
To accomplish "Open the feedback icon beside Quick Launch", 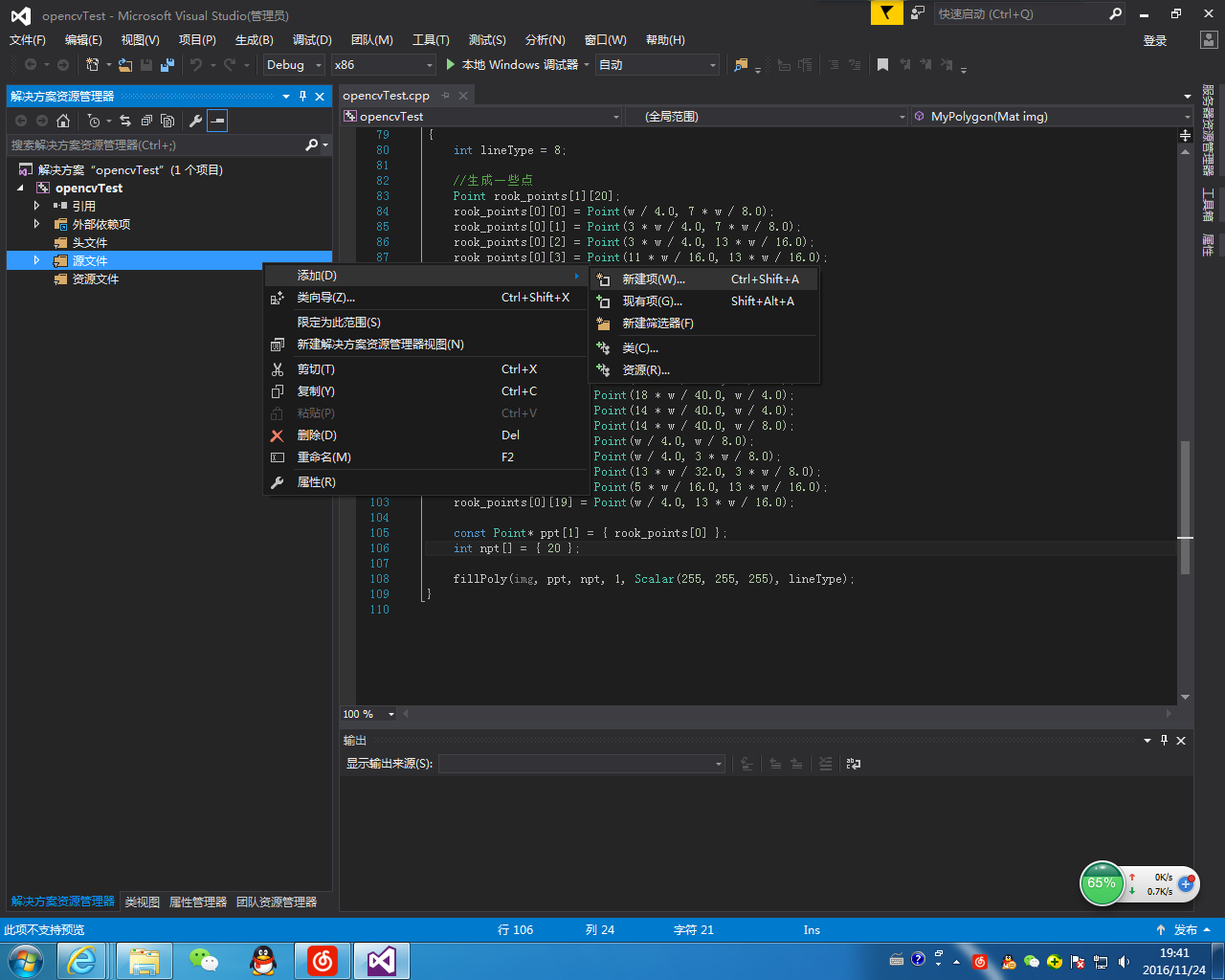I will pyautogui.click(x=917, y=13).
